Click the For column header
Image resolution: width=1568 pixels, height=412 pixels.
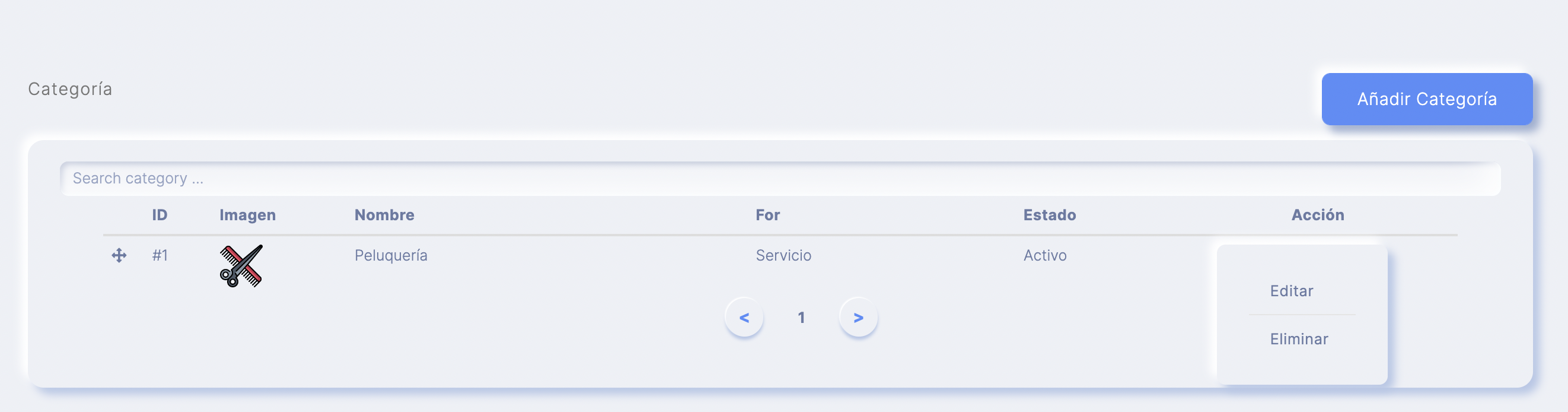click(767, 214)
